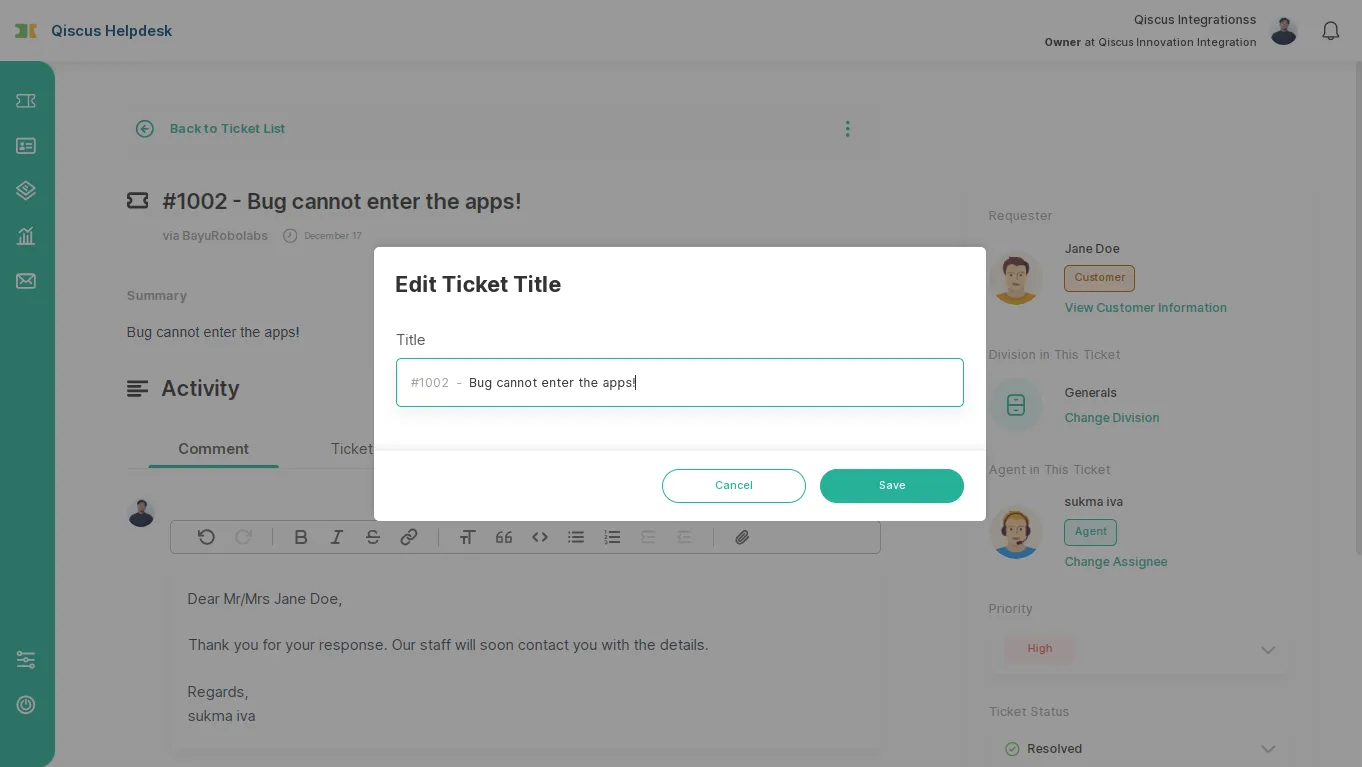The width and height of the screenshot is (1362, 767).
Task: Open the mail envelope sidebar icon
Action: click(x=26, y=281)
